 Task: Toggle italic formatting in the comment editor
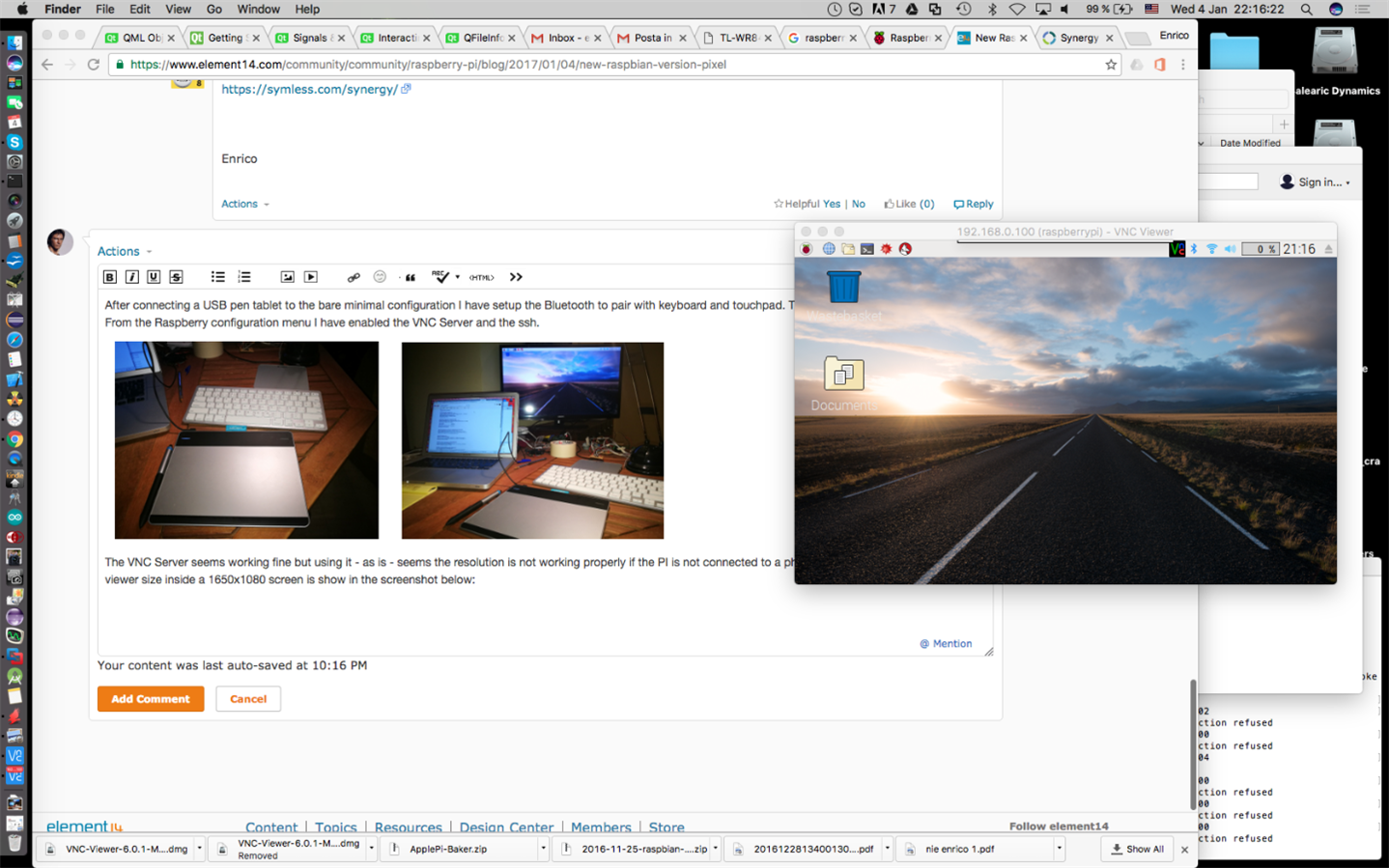pyautogui.click(x=132, y=277)
